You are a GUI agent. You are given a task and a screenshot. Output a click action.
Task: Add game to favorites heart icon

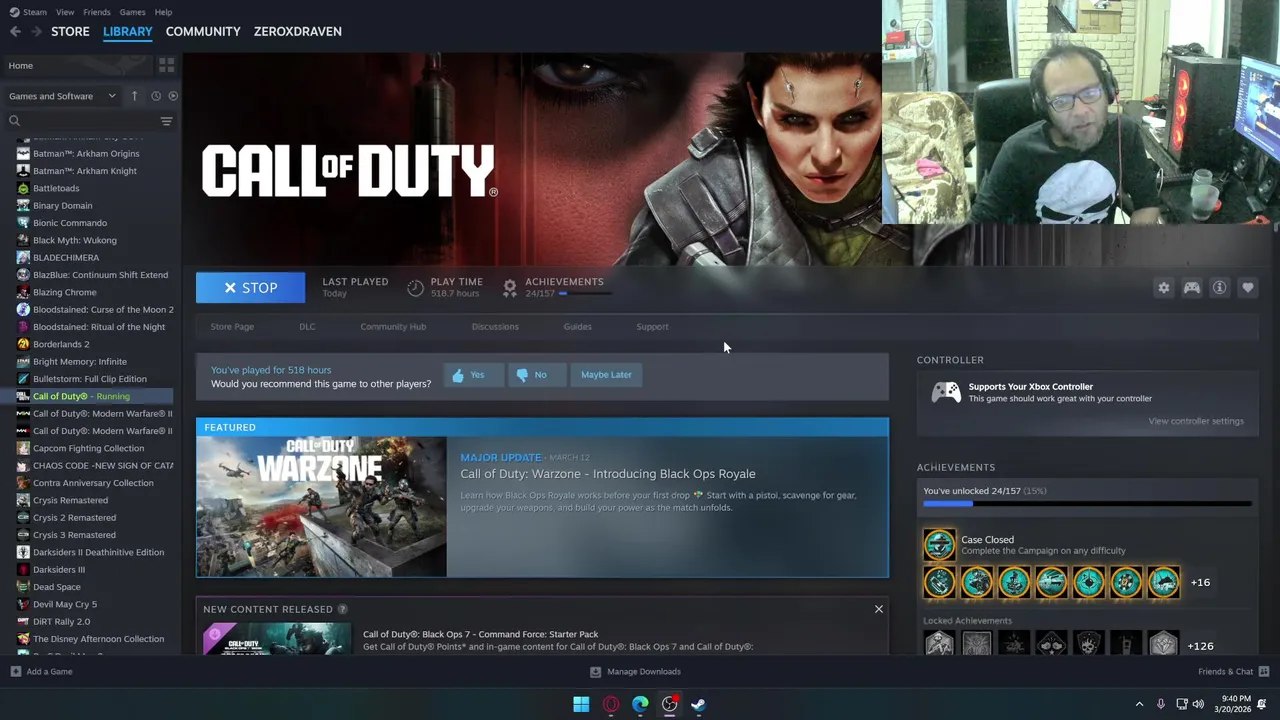[x=1248, y=288]
